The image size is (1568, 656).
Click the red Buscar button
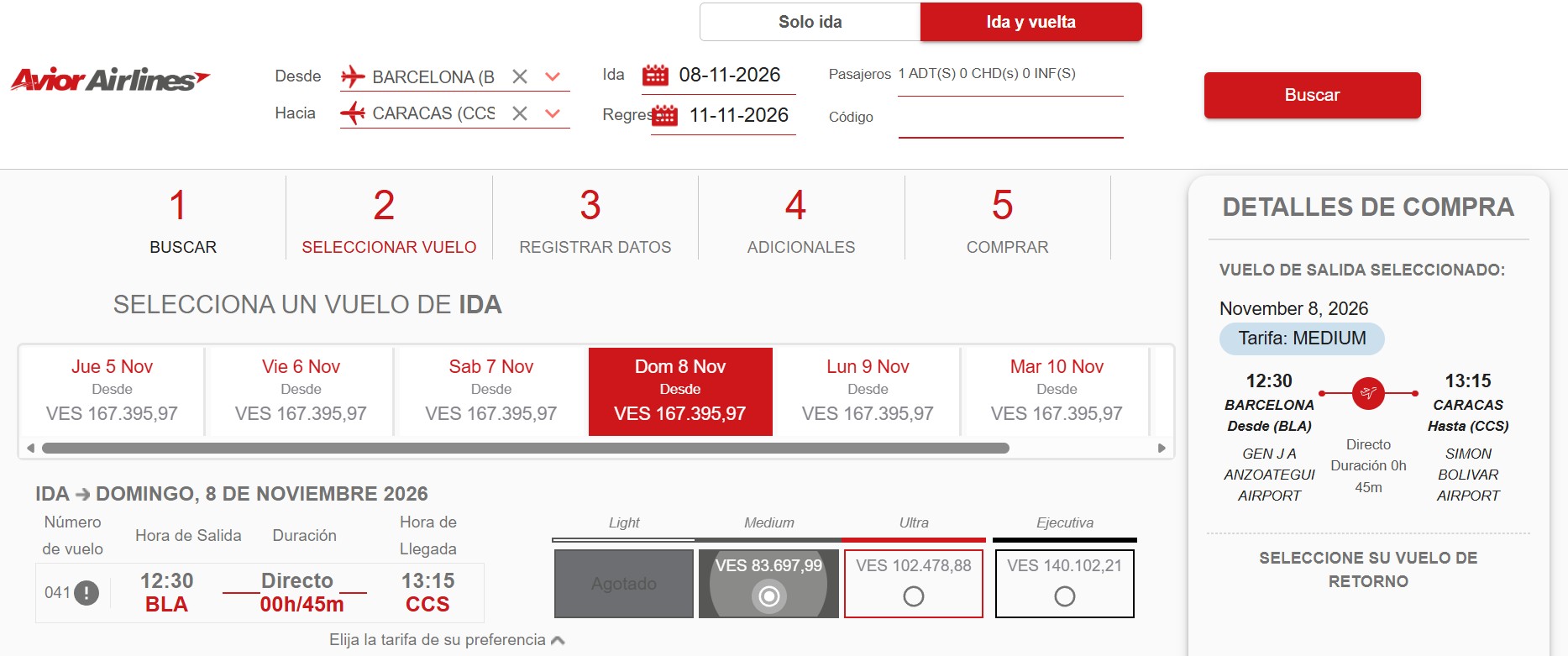click(1313, 95)
